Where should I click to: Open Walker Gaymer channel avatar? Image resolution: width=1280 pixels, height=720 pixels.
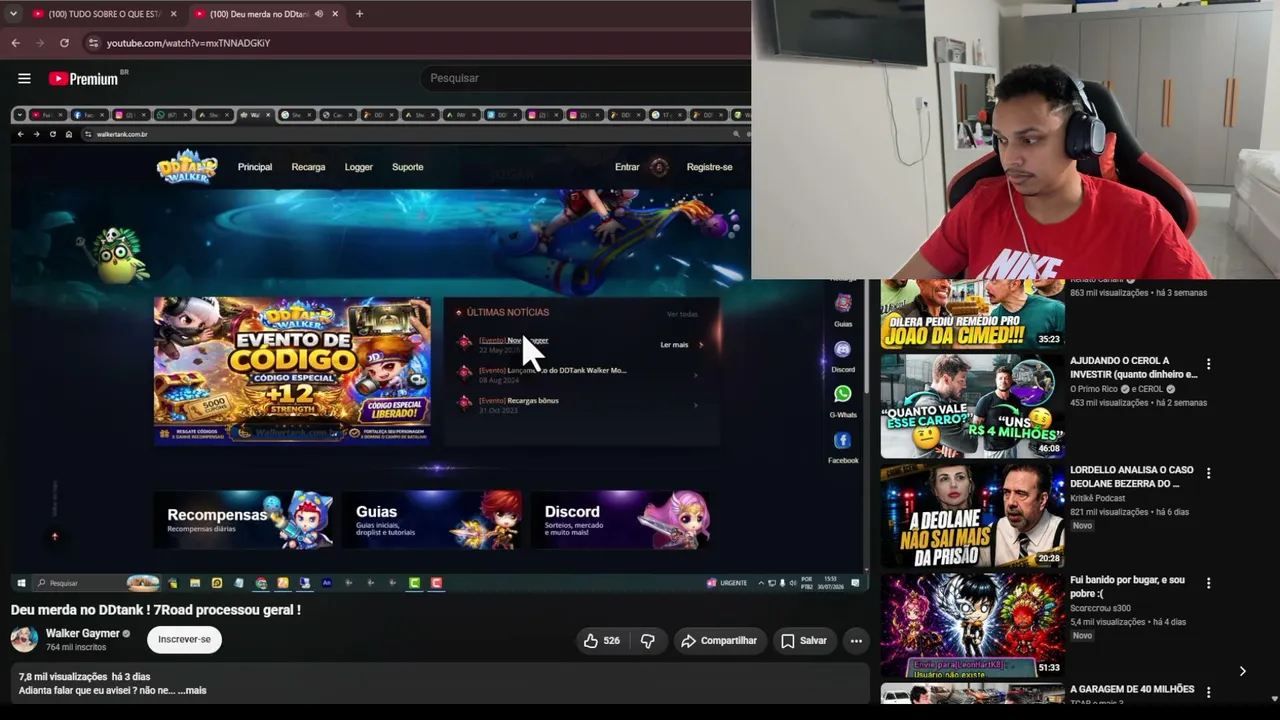pyautogui.click(x=24, y=639)
